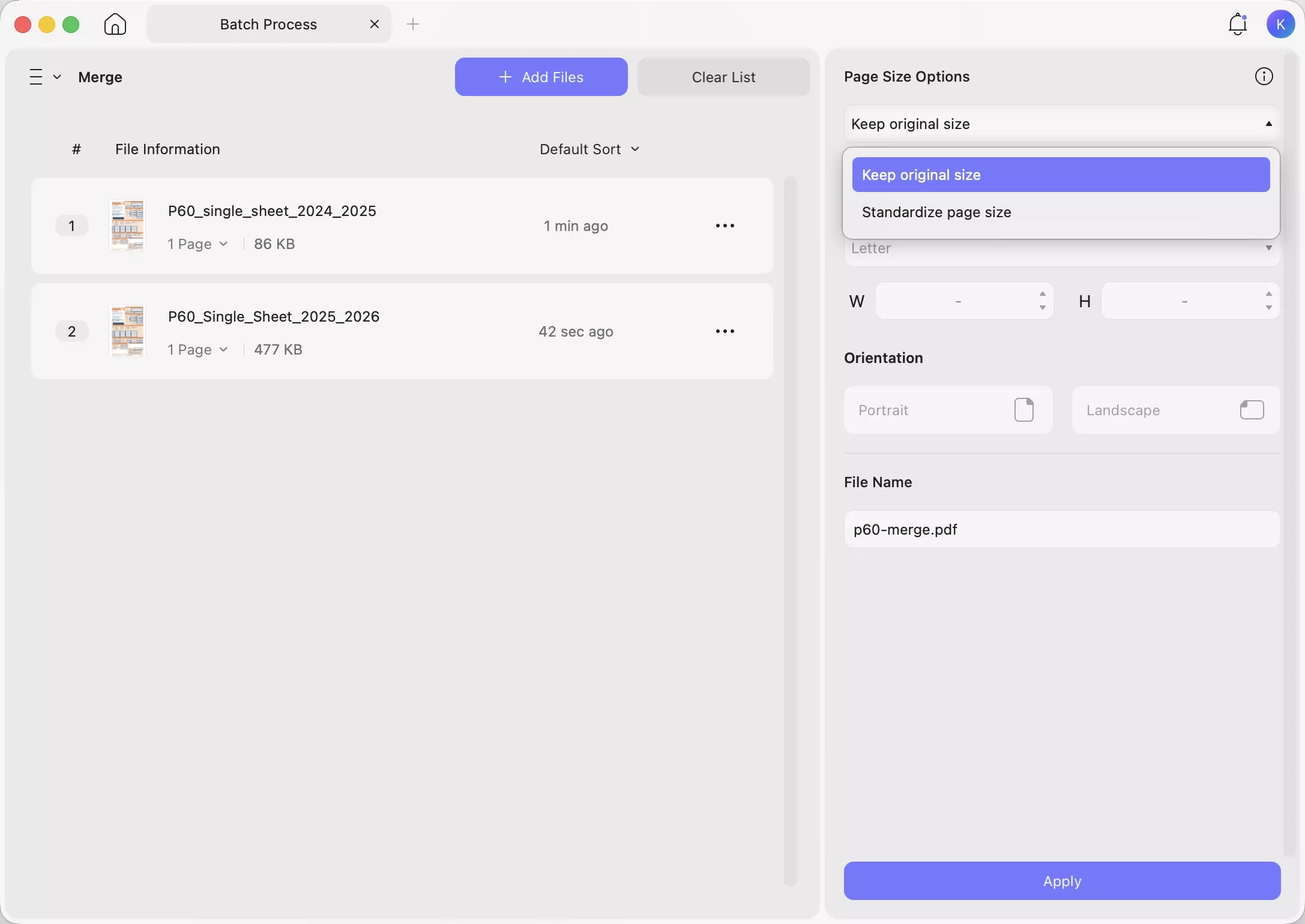Click the Add Files button
The width and height of the screenshot is (1305, 924).
click(x=541, y=77)
